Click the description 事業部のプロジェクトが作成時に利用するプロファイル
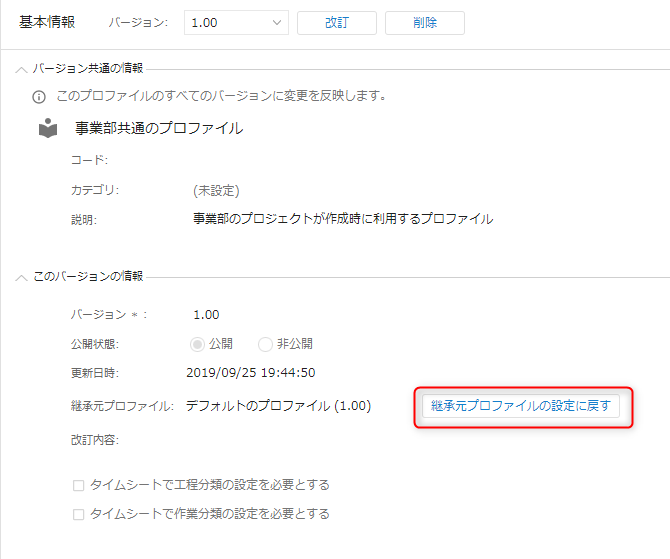Viewport: 670px width, 559px height. [343, 219]
